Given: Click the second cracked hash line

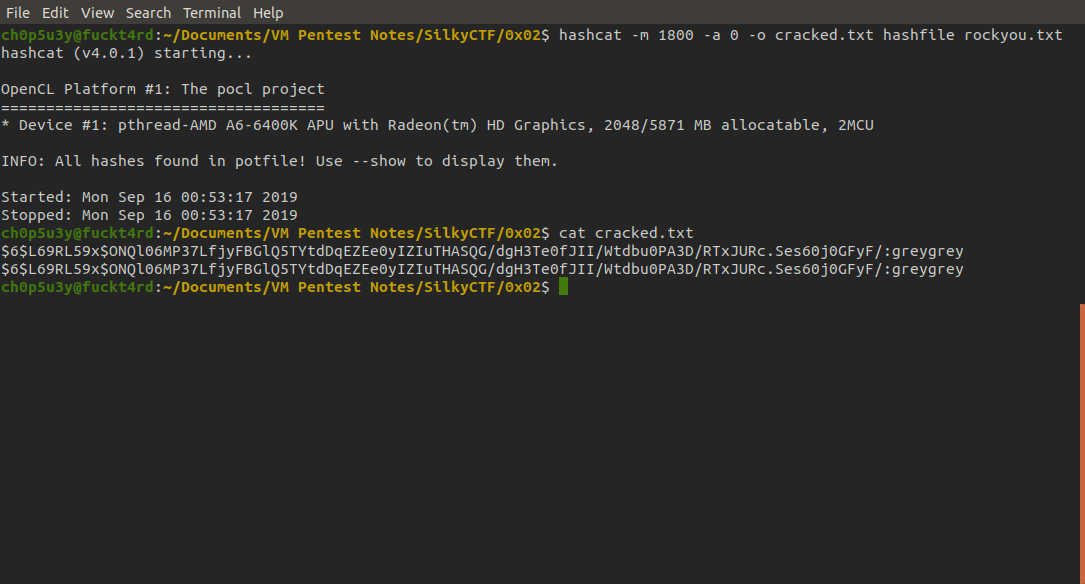Looking at the screenshot, I should pyautogui.click(x=482, y=268).
